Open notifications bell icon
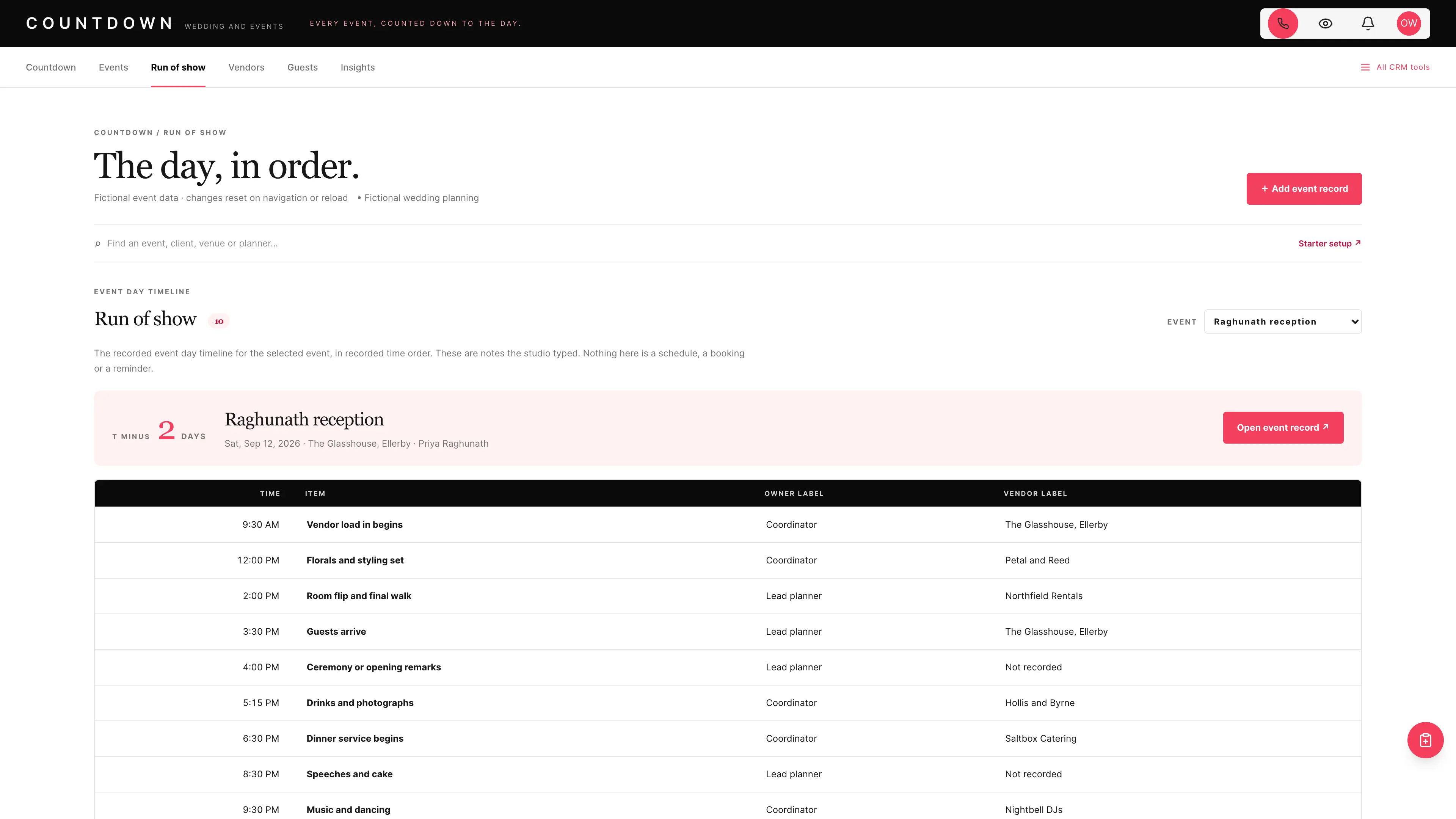The height and width of the screenshot is (819, 1456). (x=1368, y=23)
